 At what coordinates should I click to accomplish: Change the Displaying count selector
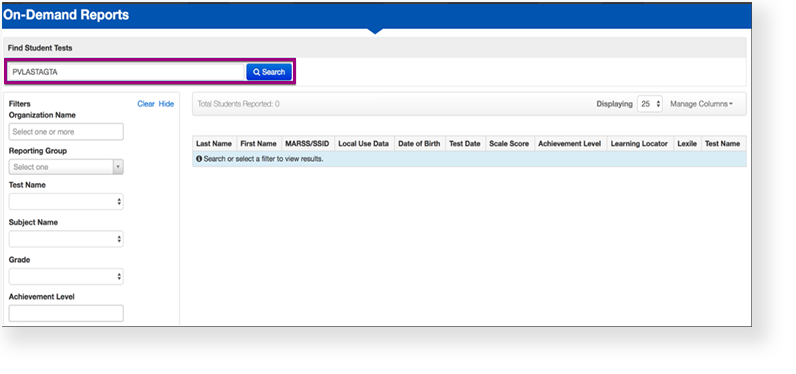pos(650,104)
